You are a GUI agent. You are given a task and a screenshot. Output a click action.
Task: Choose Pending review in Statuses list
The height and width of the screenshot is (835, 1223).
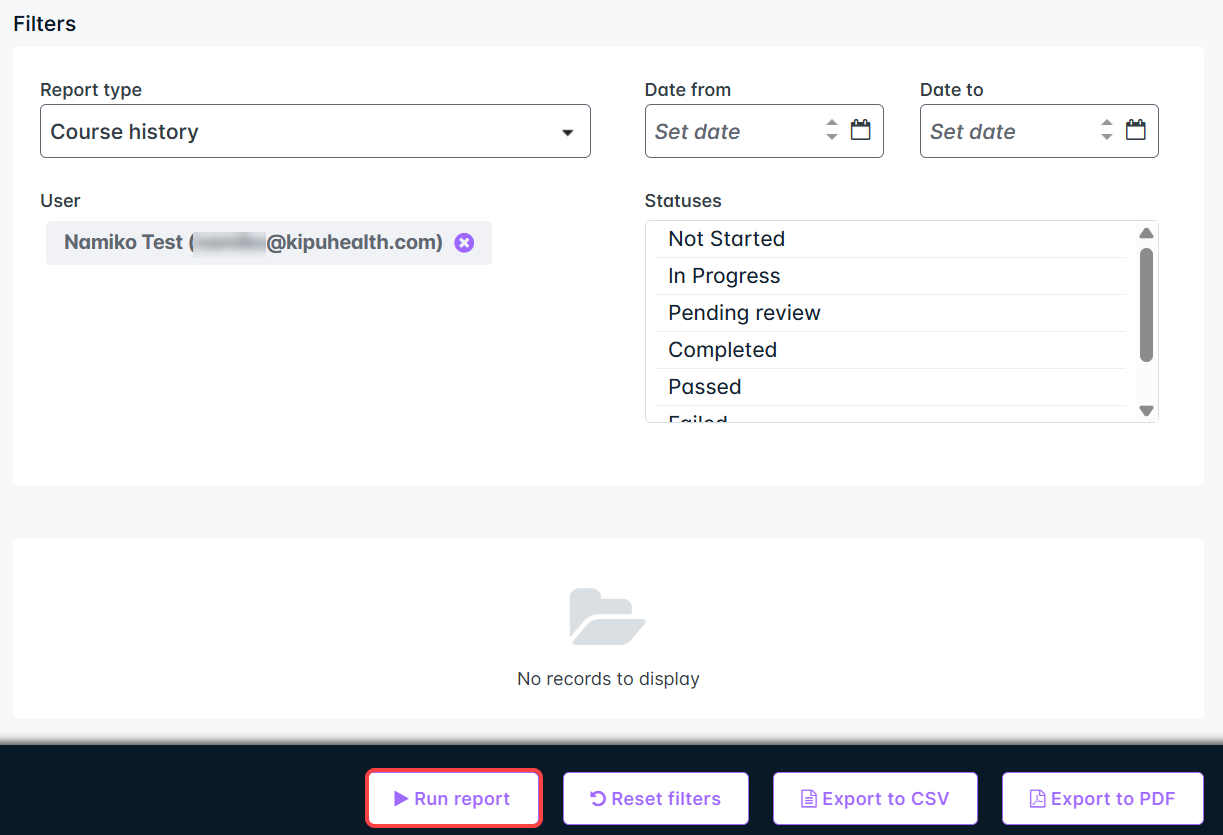coord(744,313)
